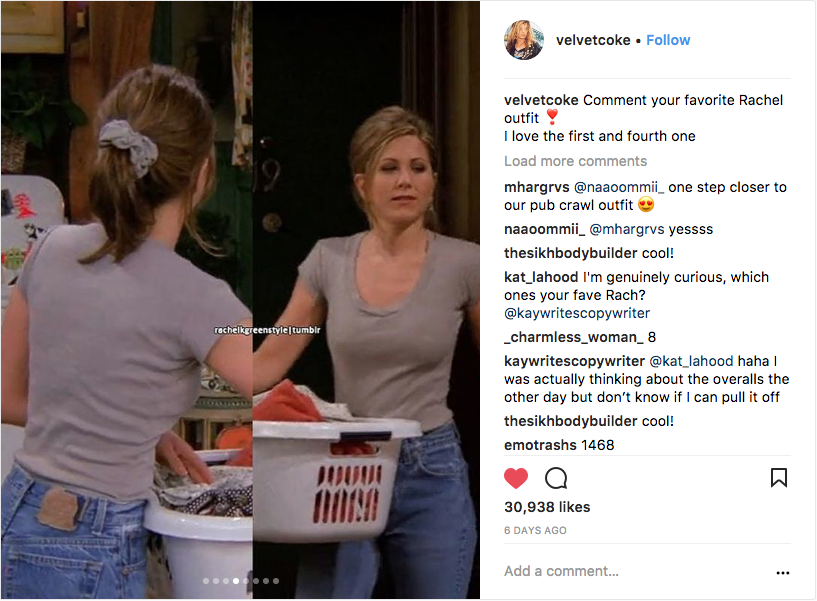
Task: Open the three-dot more options menu
Action: (x=783, y=573)
